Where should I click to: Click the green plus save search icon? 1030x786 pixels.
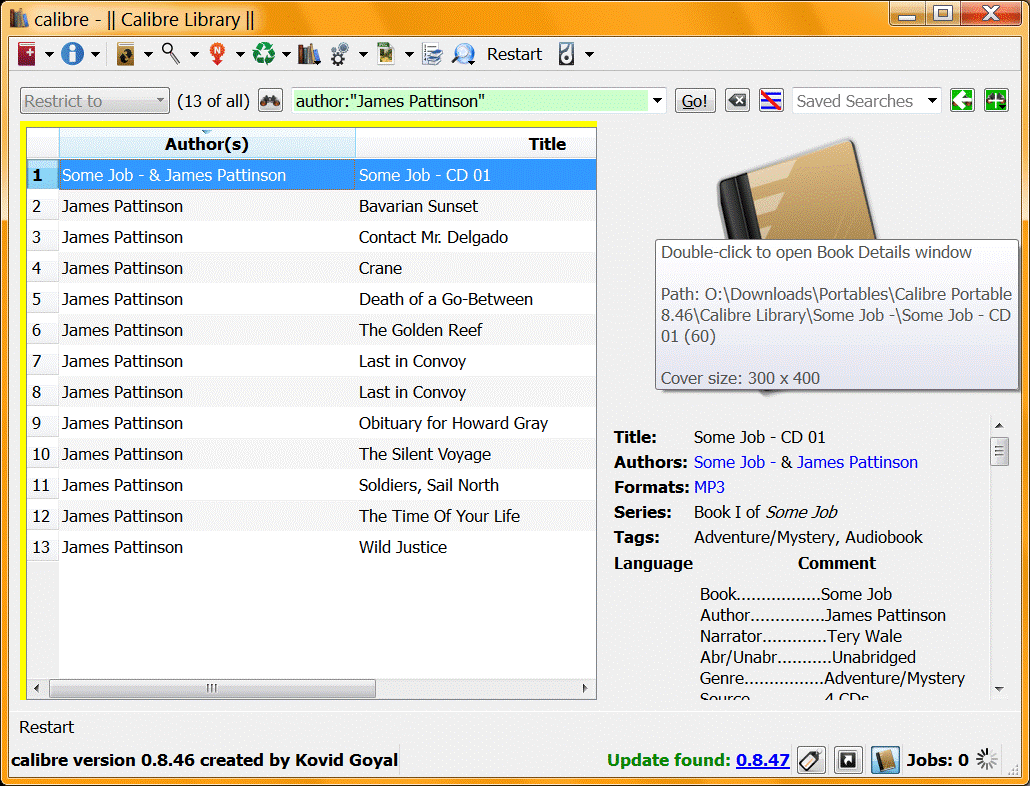(x=996, y=100)
